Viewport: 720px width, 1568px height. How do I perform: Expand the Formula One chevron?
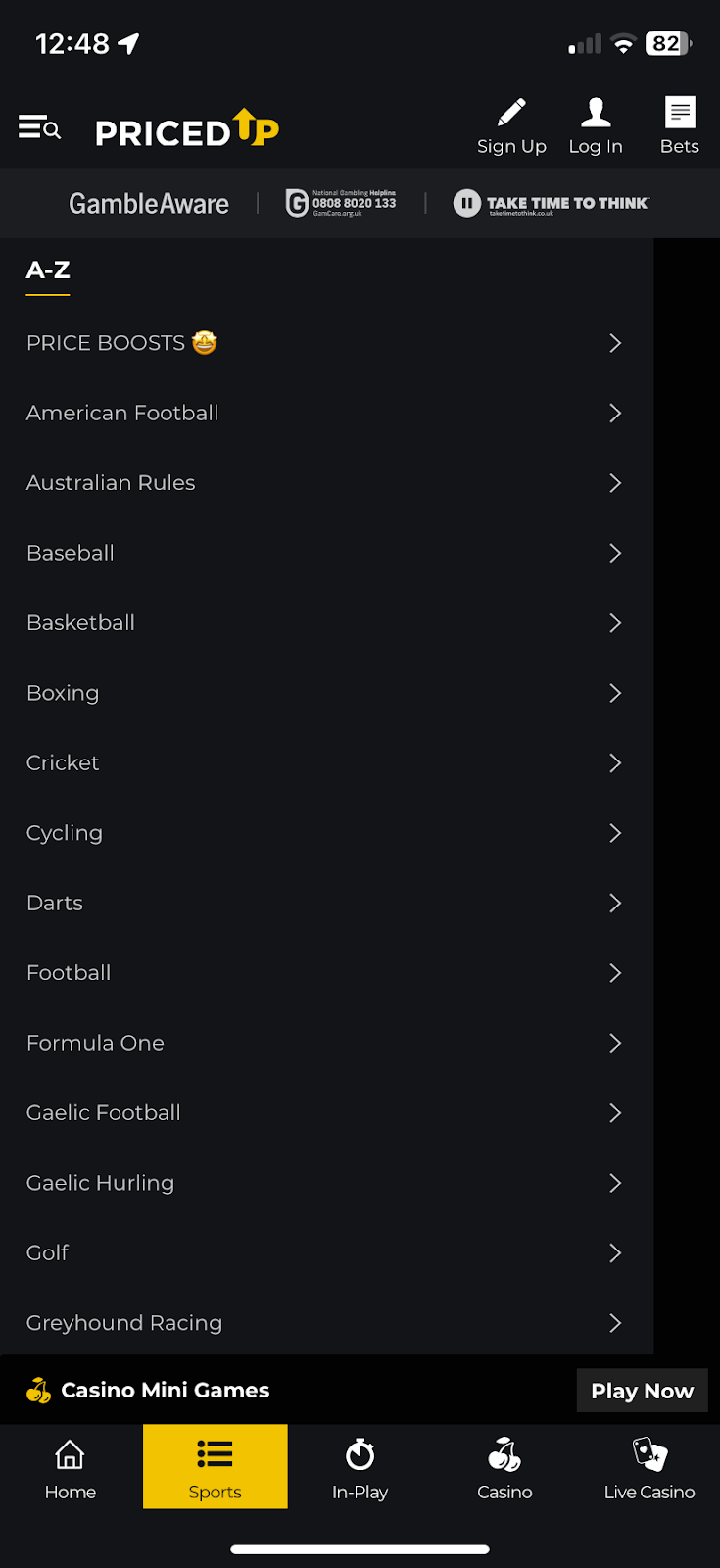pyautogui.click(x=615, y=1043)
